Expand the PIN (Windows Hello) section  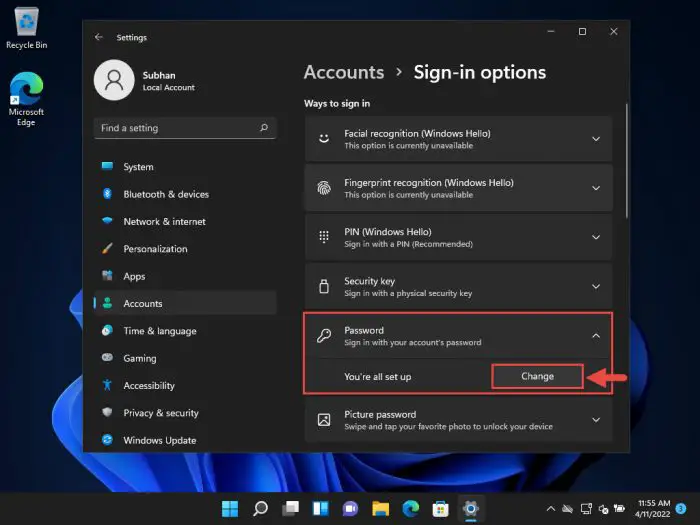[x=596, y=237]
